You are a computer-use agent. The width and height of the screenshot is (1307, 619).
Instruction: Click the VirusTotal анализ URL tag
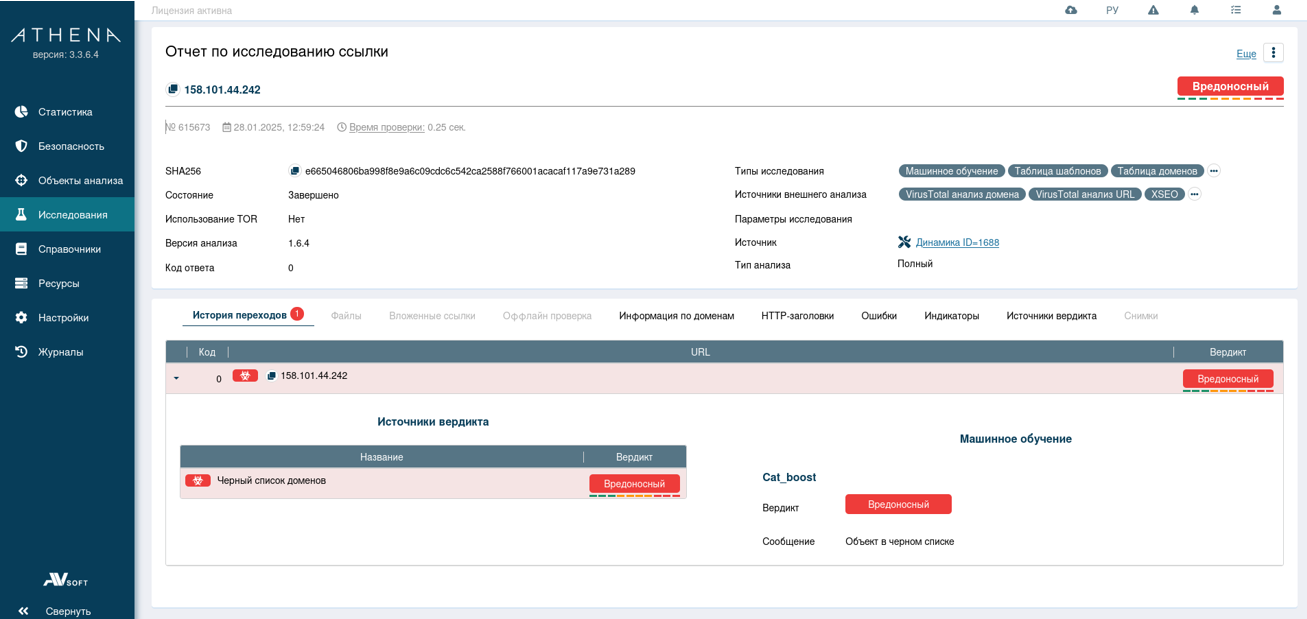click(1085, 194)
